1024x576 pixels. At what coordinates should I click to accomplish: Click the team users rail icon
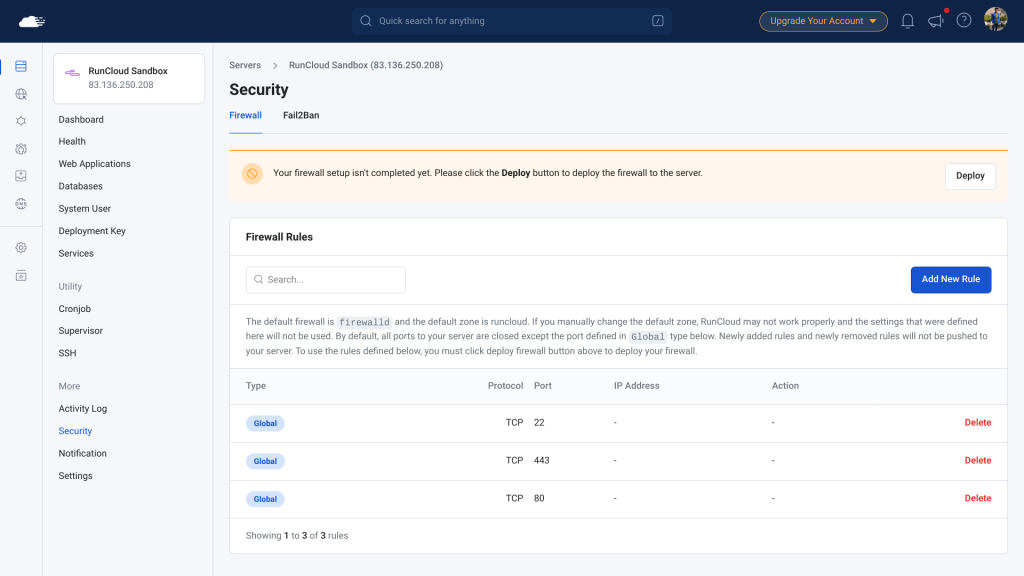coord(21,149)
